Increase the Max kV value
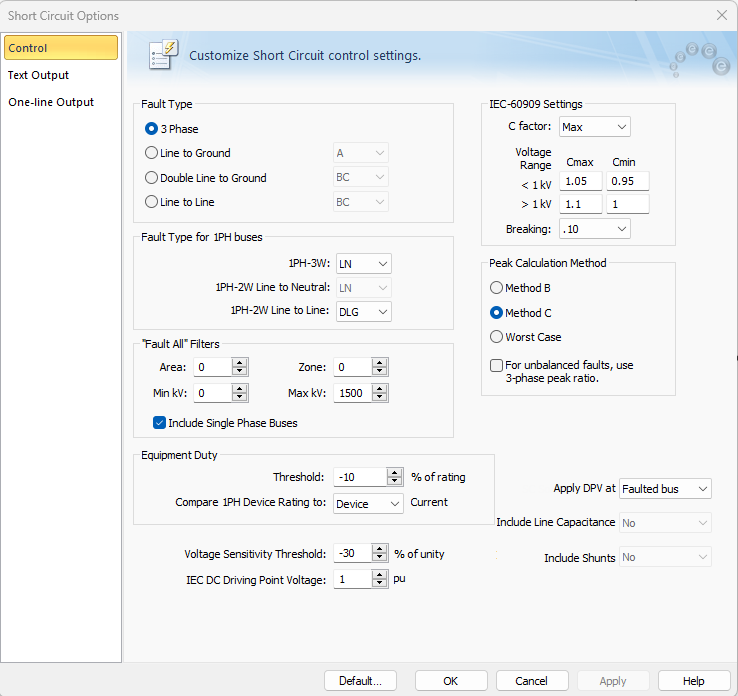This screenshot has width=738, height=696. point(379,388)
